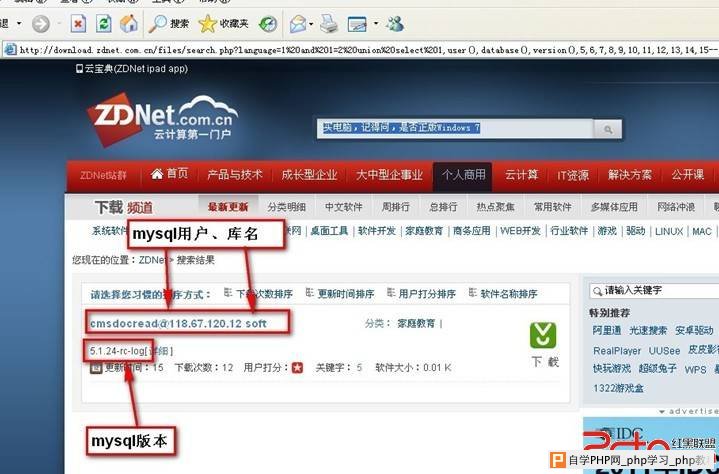
Task: Open the Favorites (收藏夹) star button
Action: (x=223, y=24)
